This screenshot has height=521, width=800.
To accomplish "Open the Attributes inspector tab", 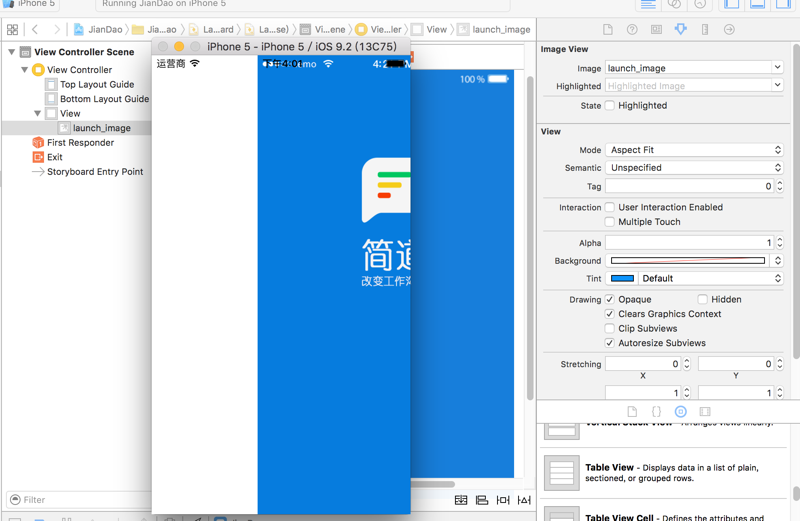I will click(x=681, y=30).
